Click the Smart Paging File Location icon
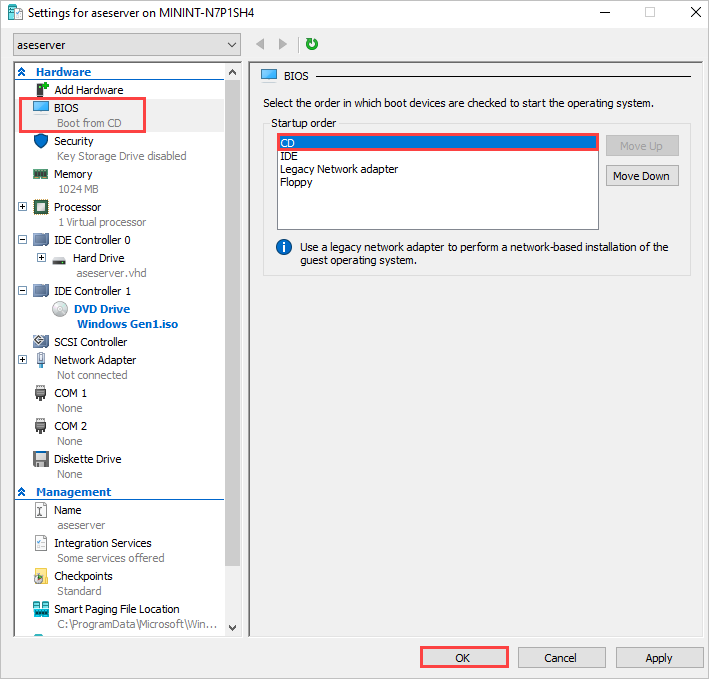 [x=41, y=609]
